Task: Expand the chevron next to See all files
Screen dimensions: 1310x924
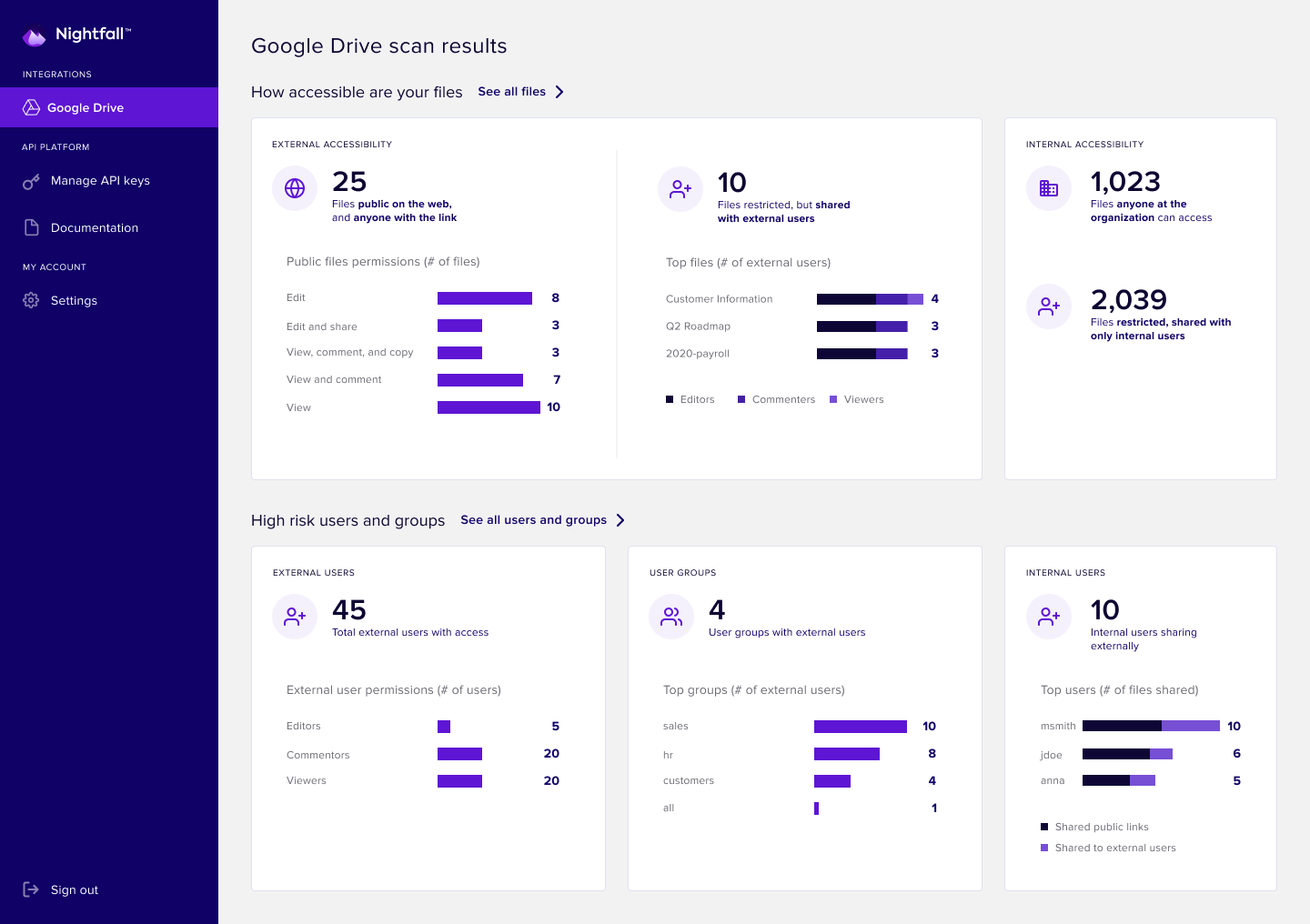Action: (561, 91)
